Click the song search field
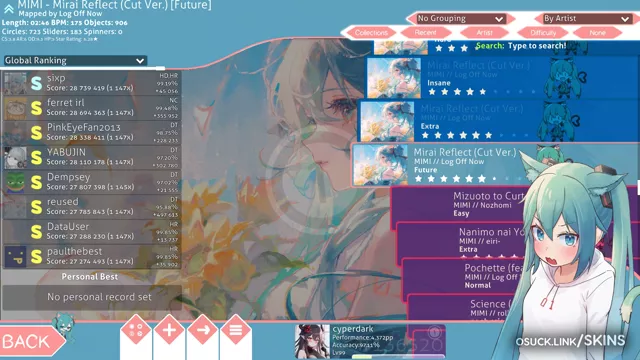The width and height of the screenshot is (640, 360). [x=521, y=46]
